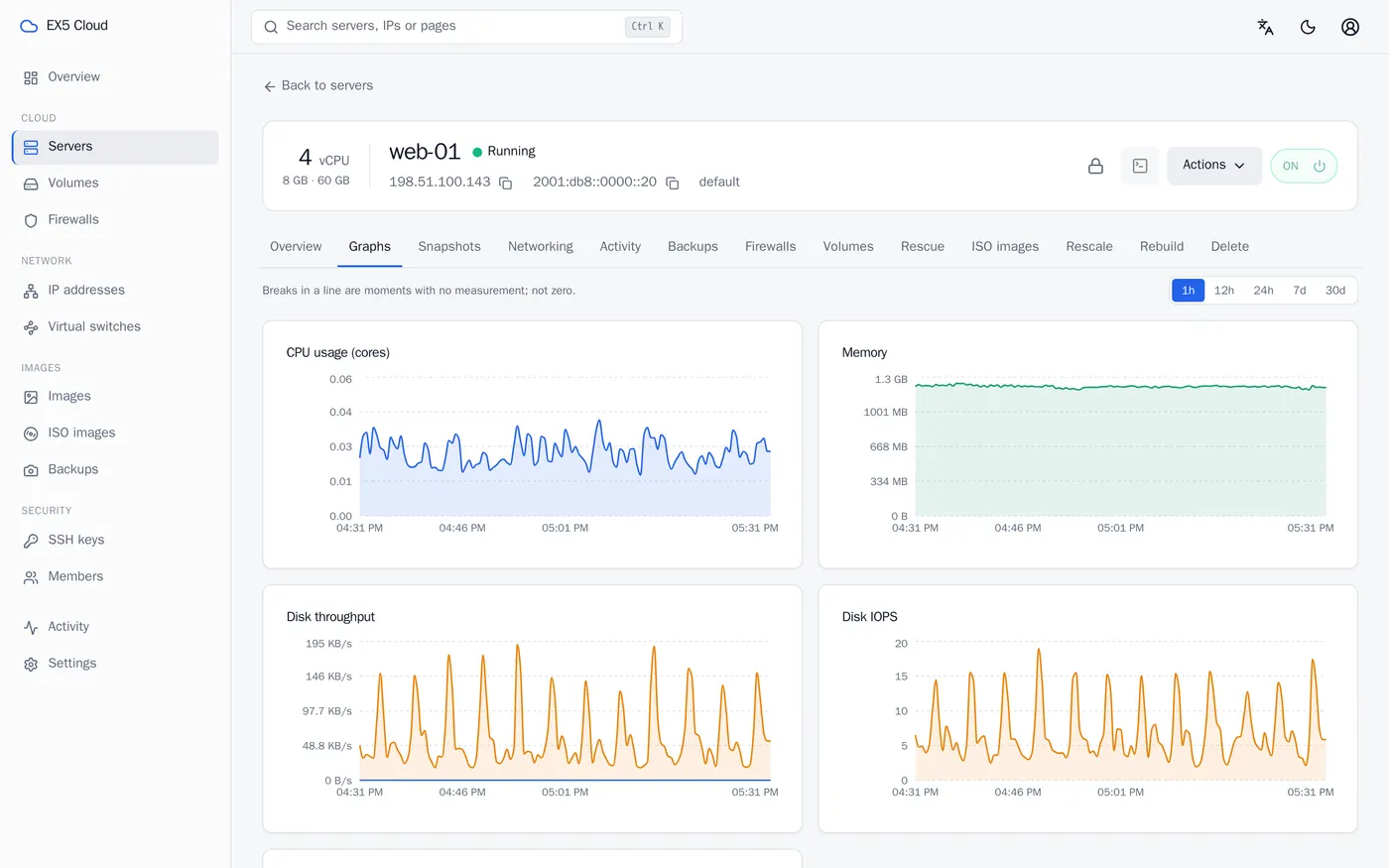
Task: Copy the IPv6 address 2001:db8::0000::20
Action: coord(672,183)
